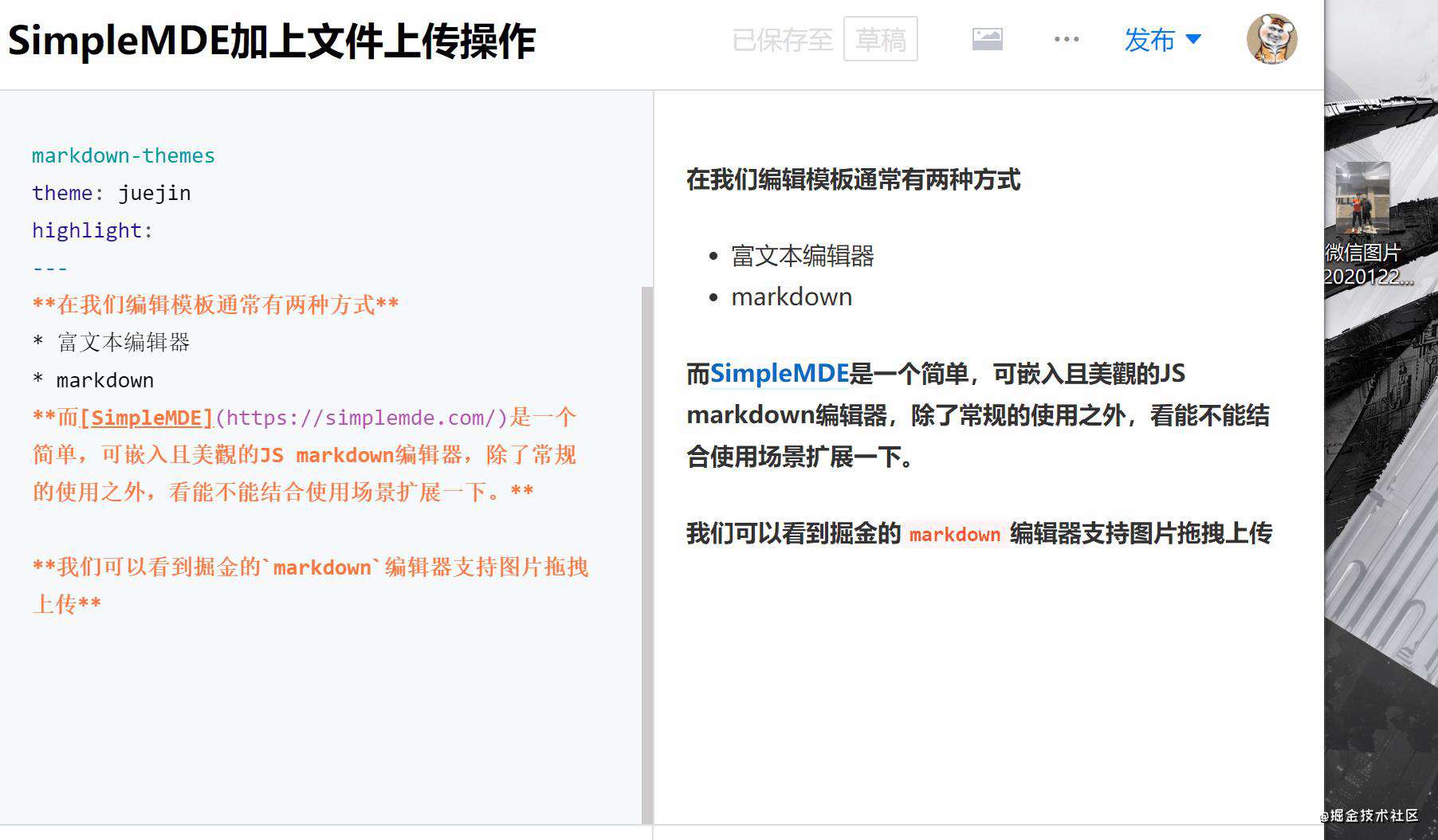Click the 'highlight:' line in editor
The width and height of the screenshot is (1438, 840).
coord(92,230)
